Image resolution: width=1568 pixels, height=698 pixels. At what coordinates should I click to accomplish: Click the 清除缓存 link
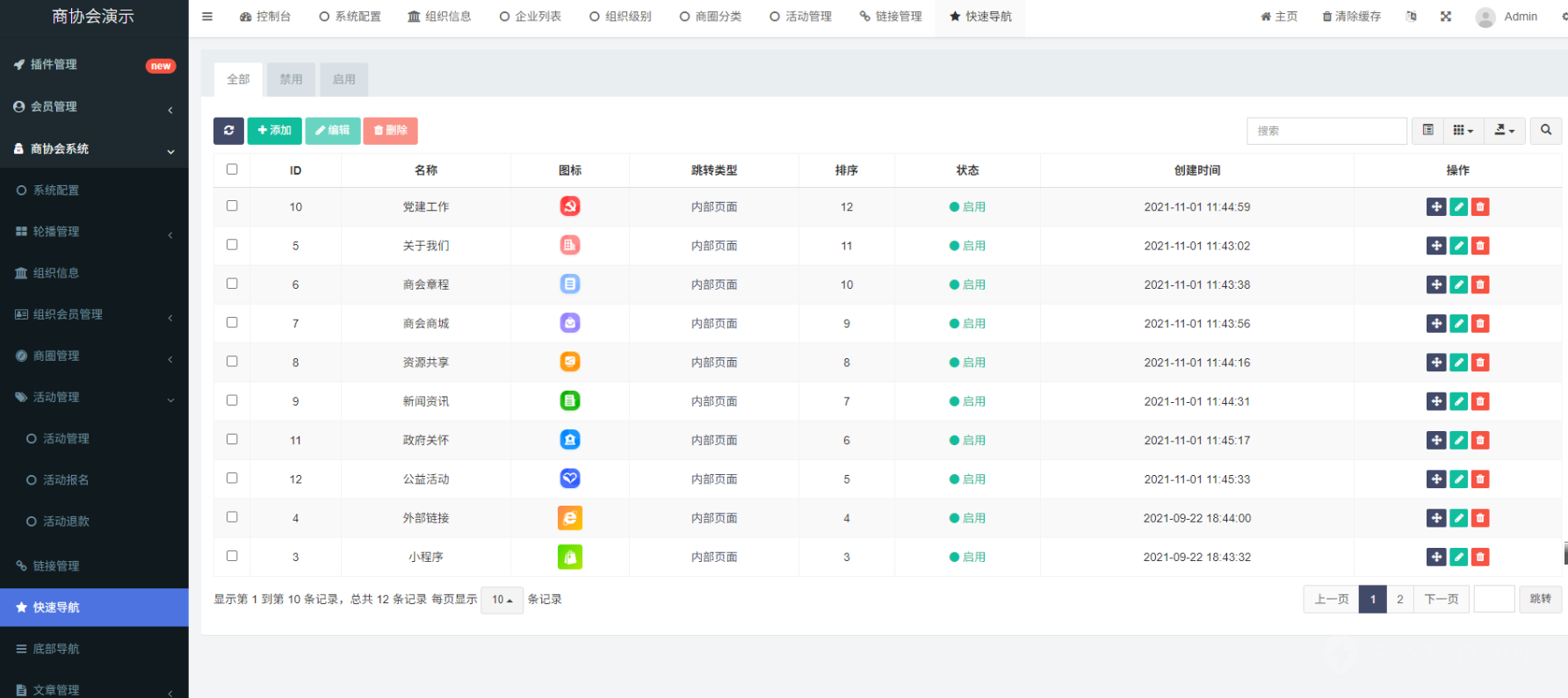click(1351, 17)
